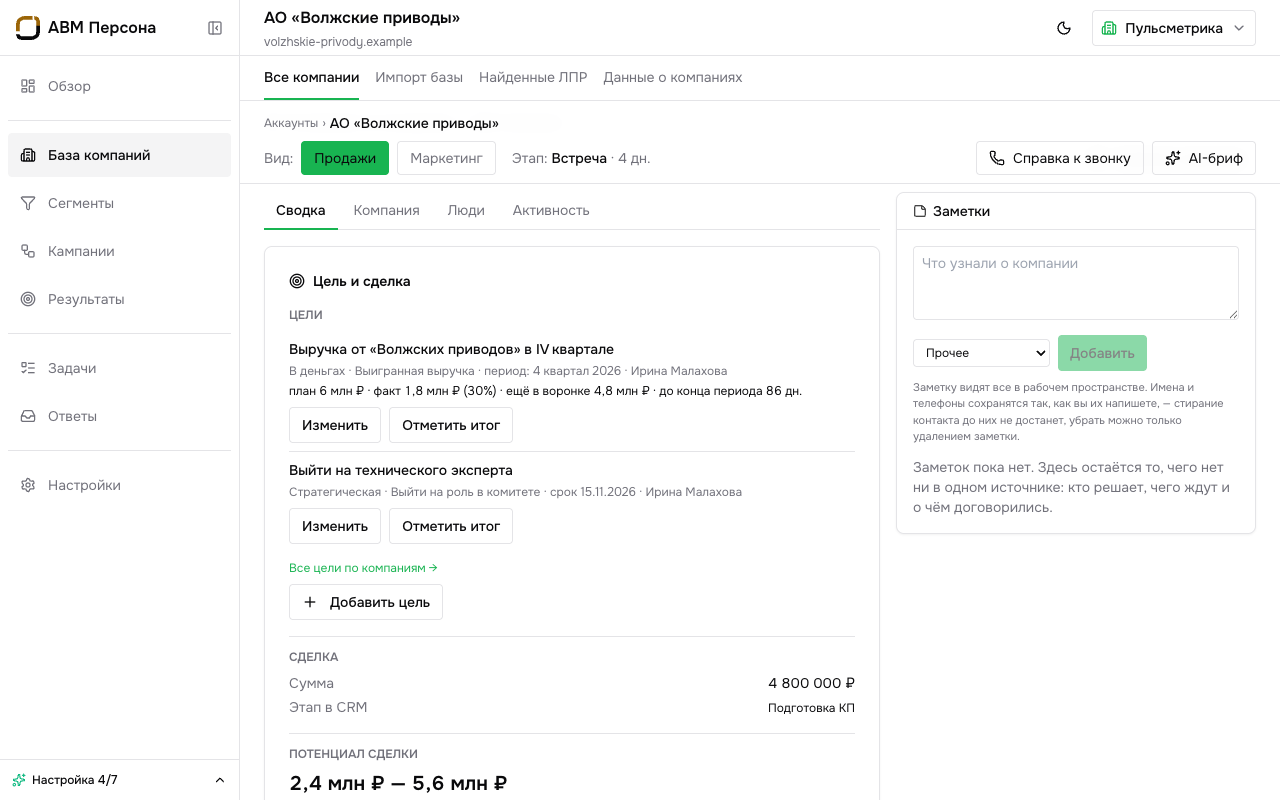Image resolution: width=1280 pixels, height=800 pixels.
Task: Click the Сегменты funnel icon
Action: 28,203
